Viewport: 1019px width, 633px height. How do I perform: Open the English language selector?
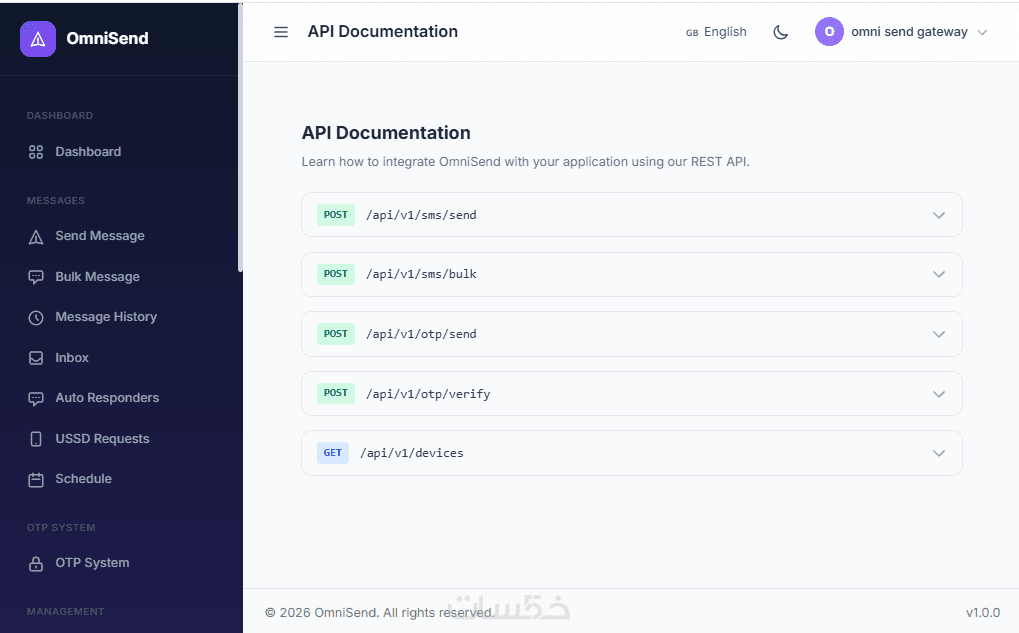(716, 32)
